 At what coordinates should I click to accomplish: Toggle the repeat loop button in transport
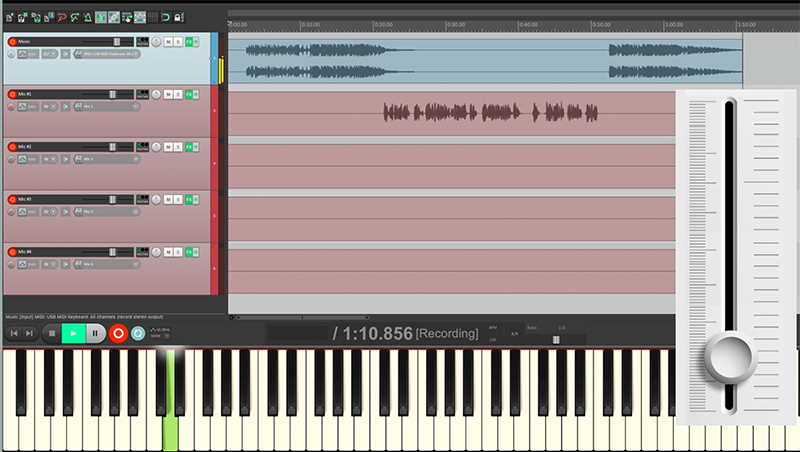tap(137, 333)
